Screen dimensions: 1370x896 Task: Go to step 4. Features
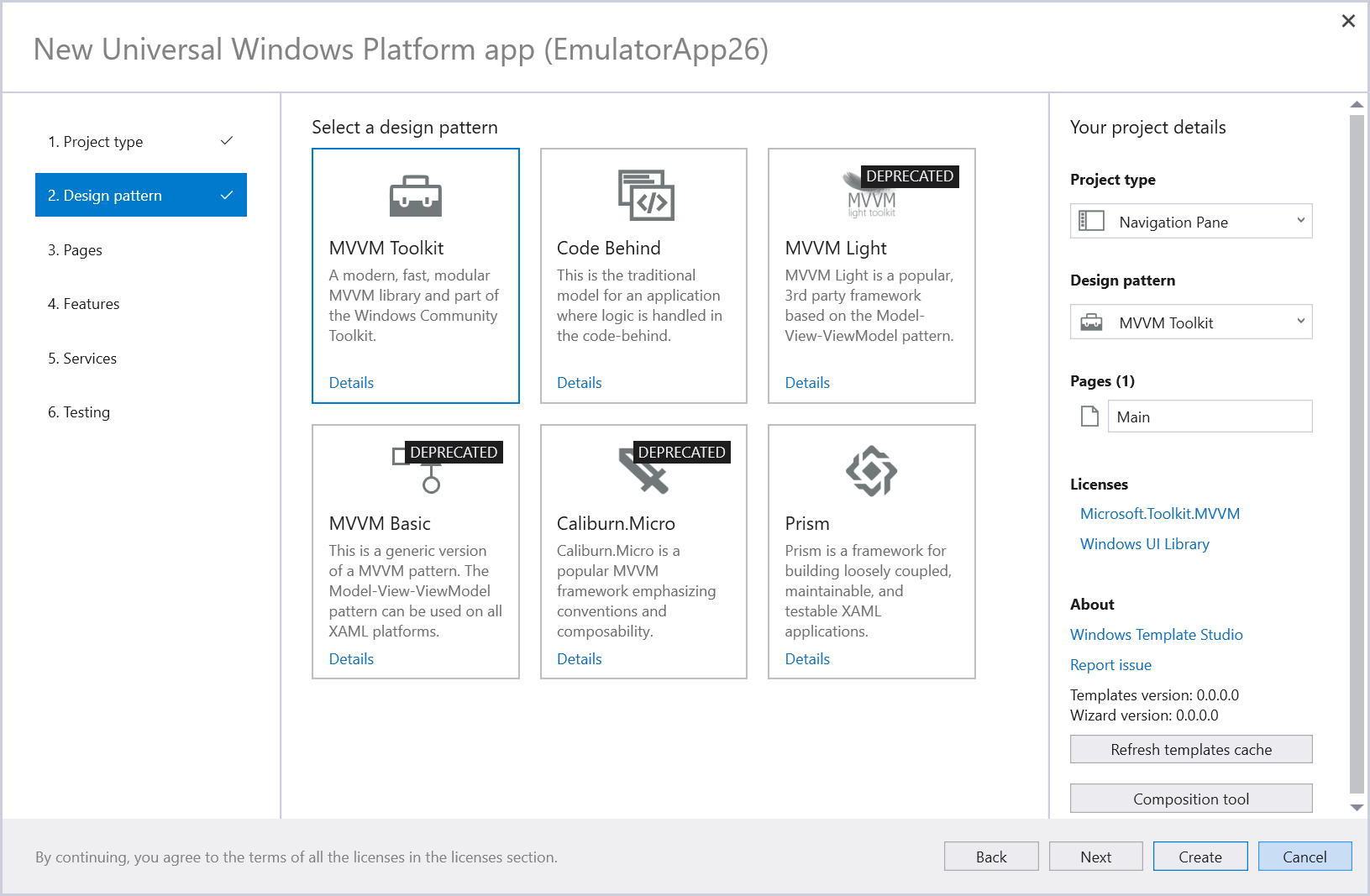pyautogui.click(x=141, y=303)
